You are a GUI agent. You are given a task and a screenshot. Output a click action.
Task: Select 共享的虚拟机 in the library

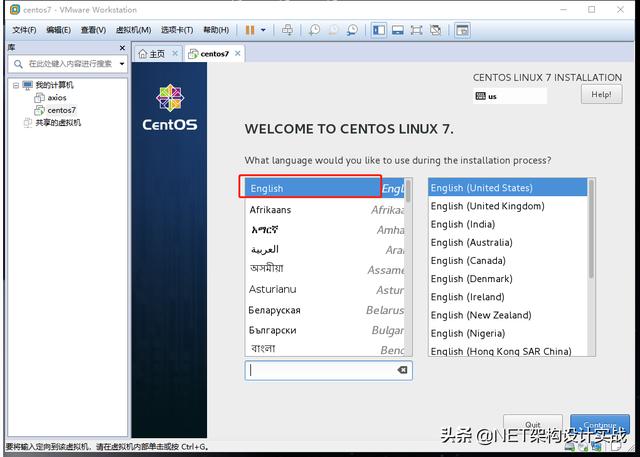click(x=58, y=123)
